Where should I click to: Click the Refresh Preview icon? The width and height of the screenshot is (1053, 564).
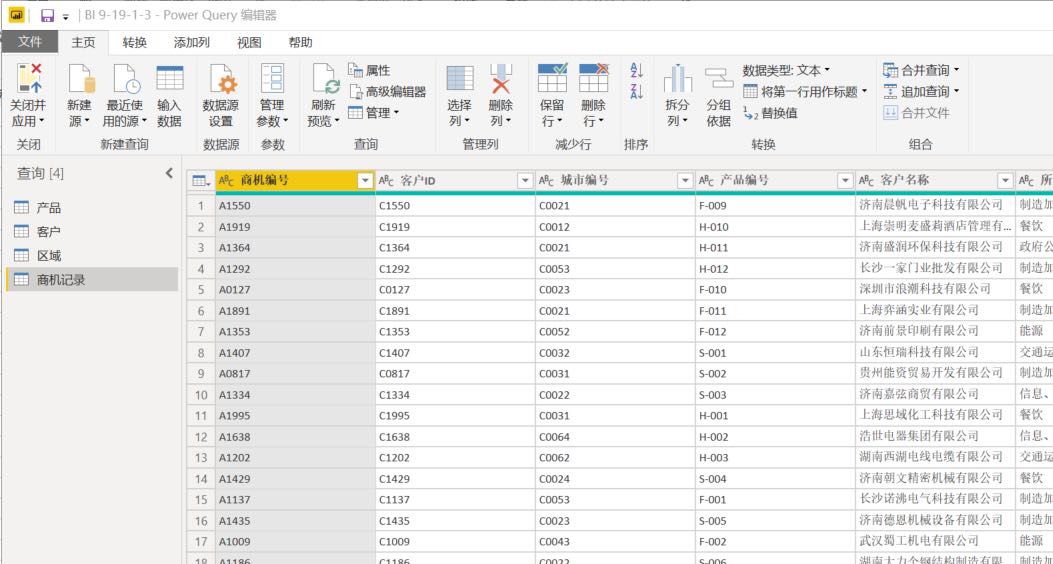point(323,80)
